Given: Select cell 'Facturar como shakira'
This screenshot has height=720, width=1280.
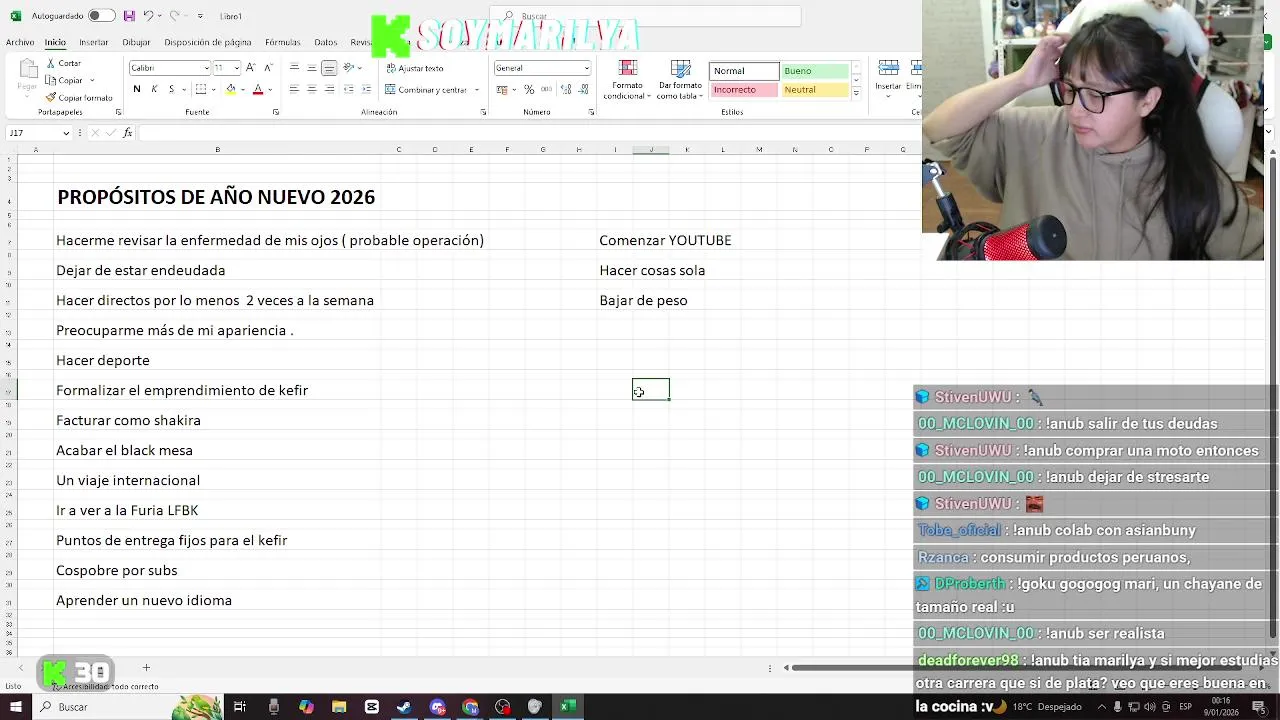Looking at the screenshot, I should [128, 420].
